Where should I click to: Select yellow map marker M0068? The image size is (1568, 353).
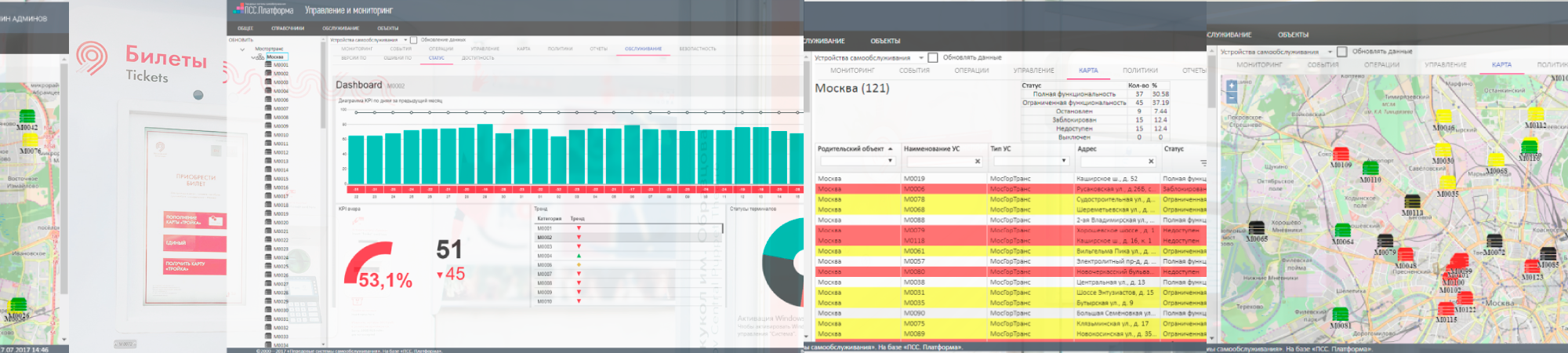pos(1497,160)
